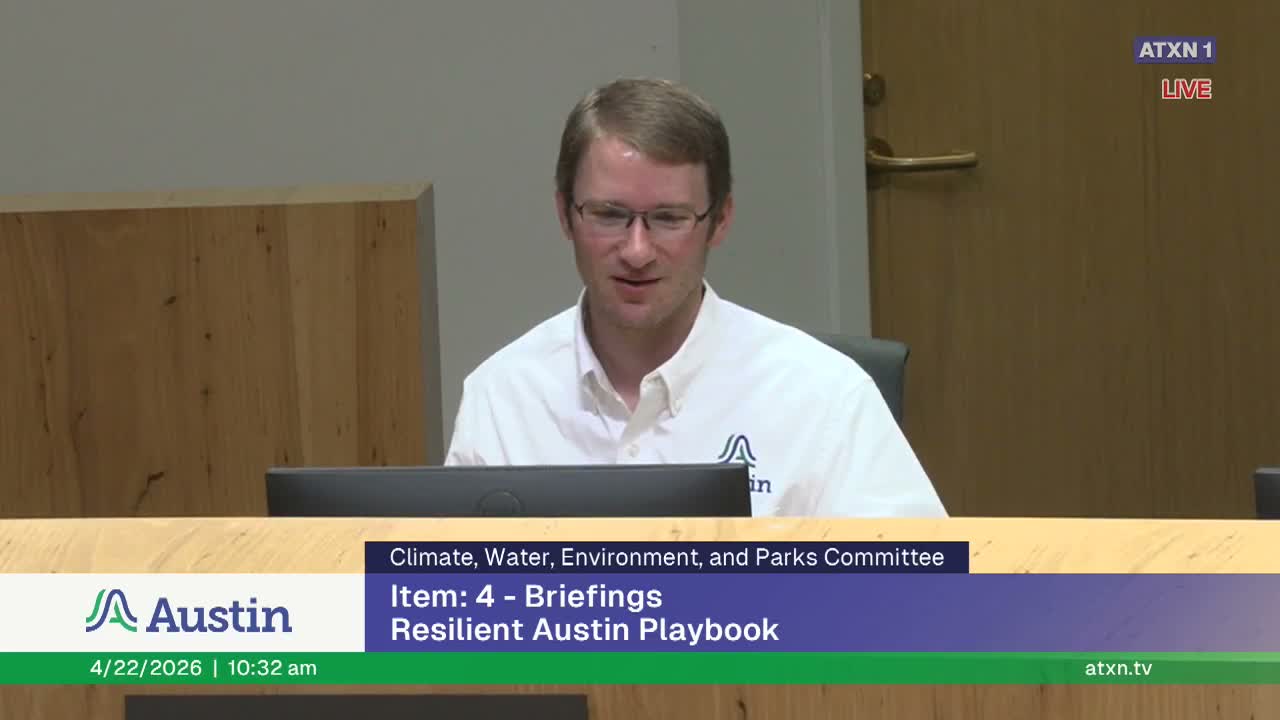Select the "Item: 4 - Briefings" line
This screenshot has width=1280, height=720.
(526, 596)
